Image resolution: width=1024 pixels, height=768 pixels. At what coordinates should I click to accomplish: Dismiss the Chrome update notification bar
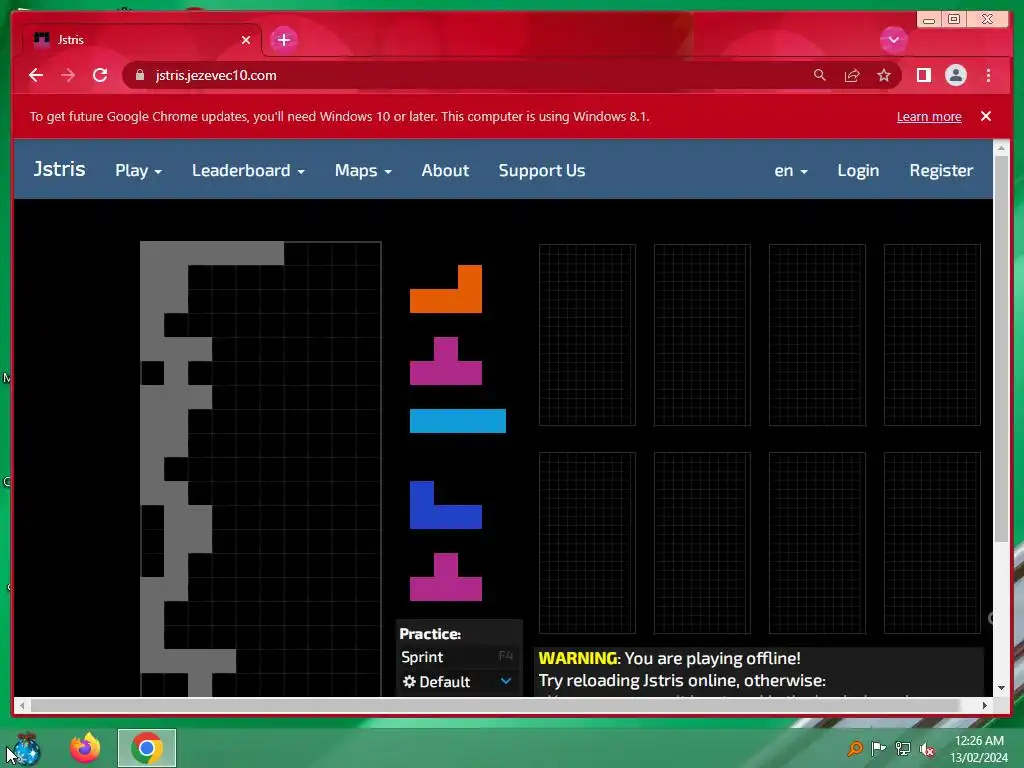986,116
